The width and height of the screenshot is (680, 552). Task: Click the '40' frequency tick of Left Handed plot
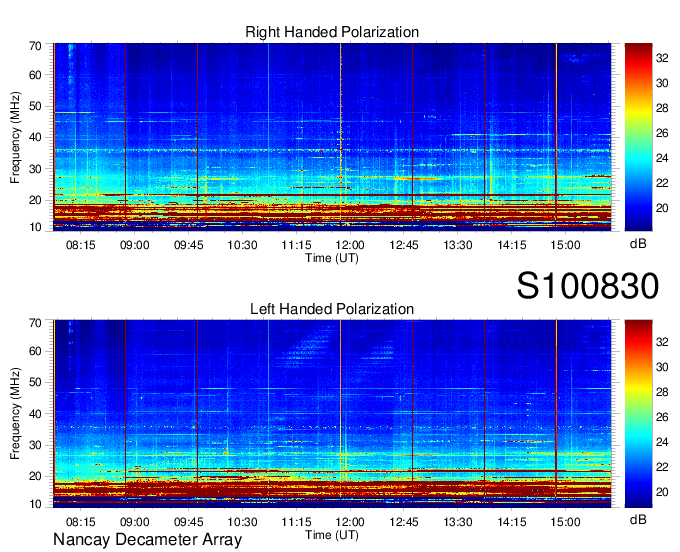point(35,414)
